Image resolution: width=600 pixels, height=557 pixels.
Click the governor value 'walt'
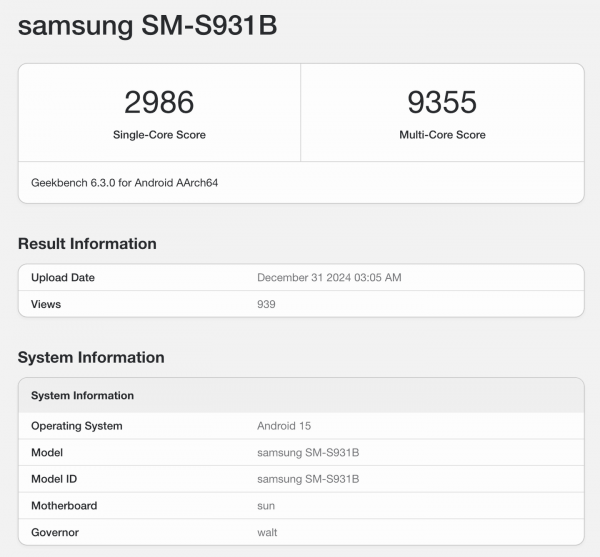(x=267, y=533)
